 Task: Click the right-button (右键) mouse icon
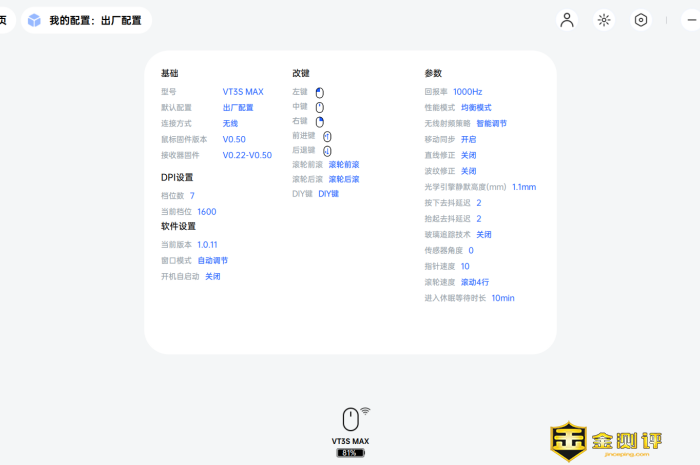pyautogui.click(x=320, y=121)
